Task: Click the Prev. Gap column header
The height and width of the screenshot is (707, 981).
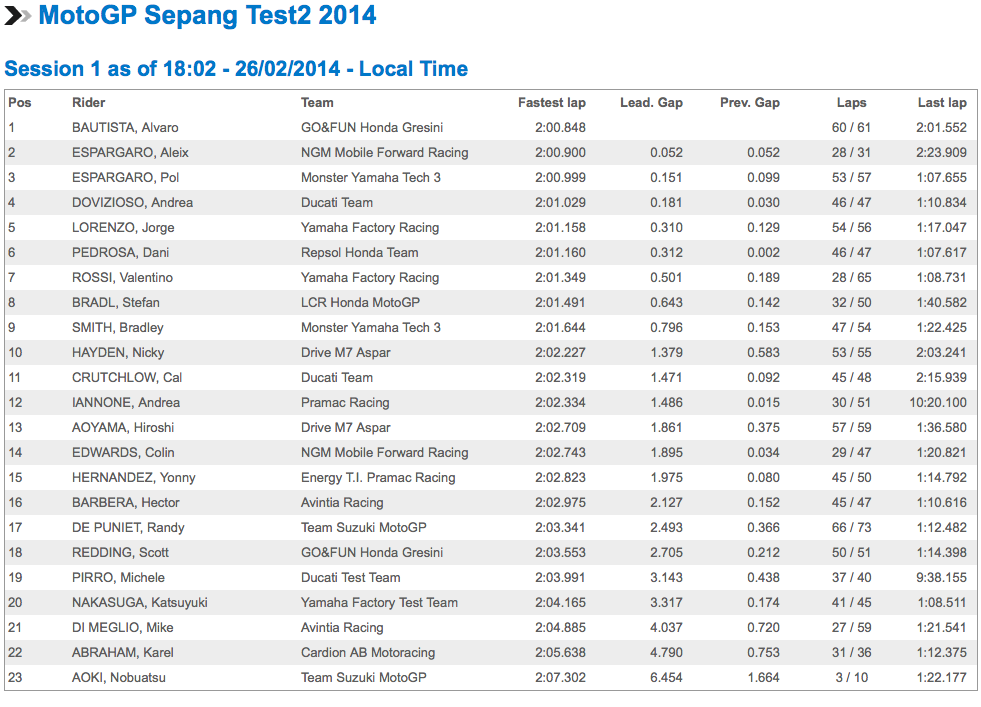Action: point(750,103)
